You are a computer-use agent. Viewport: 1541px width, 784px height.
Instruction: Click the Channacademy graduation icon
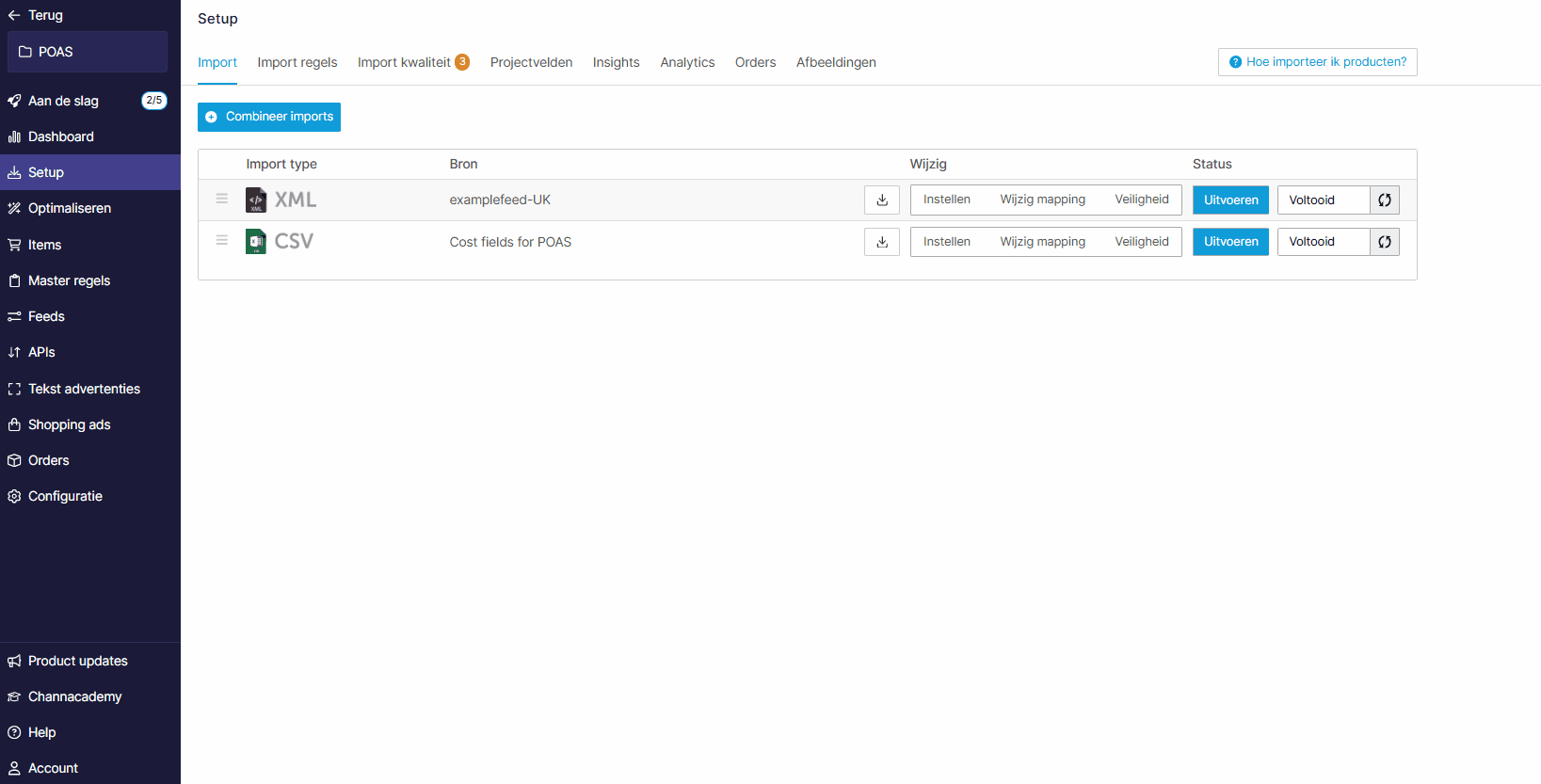14,696
